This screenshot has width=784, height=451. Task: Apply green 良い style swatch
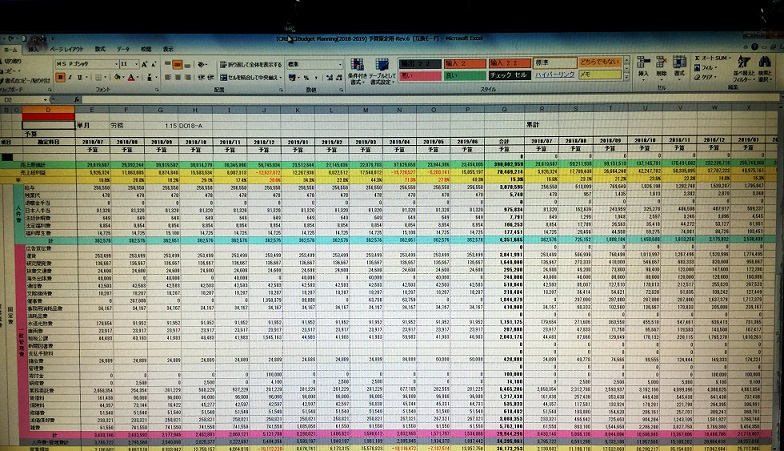point(464,76)
